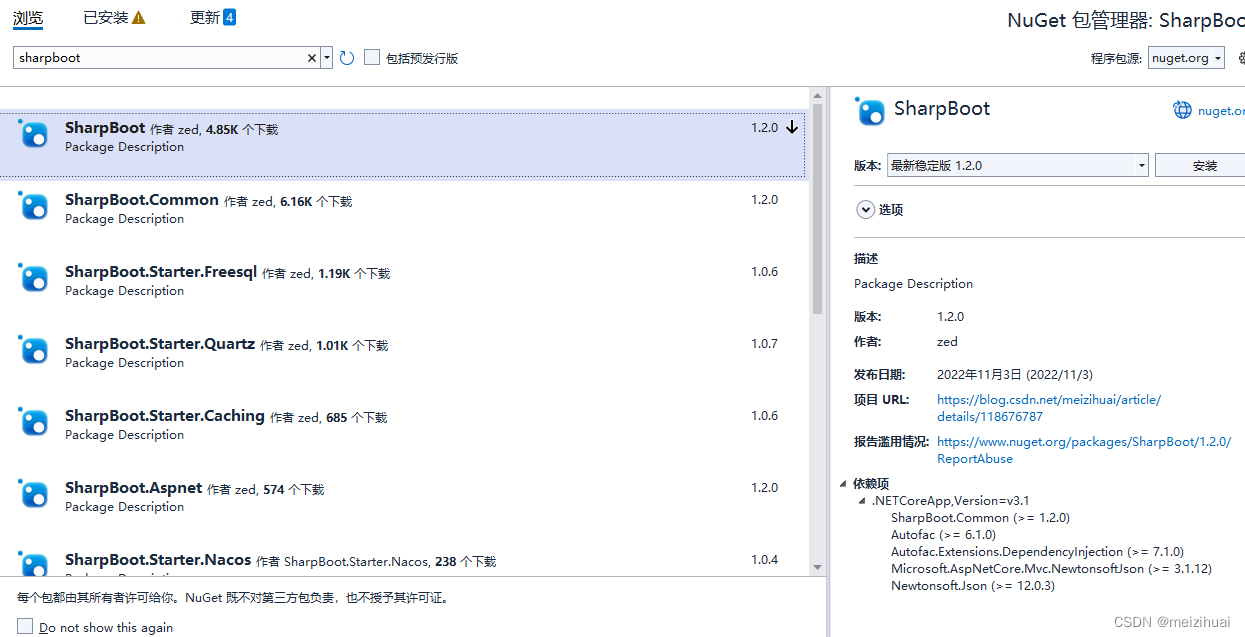Click the package list scrollbar up arrow
Screen dimensions: 1245x637
(x=817, y=96)
